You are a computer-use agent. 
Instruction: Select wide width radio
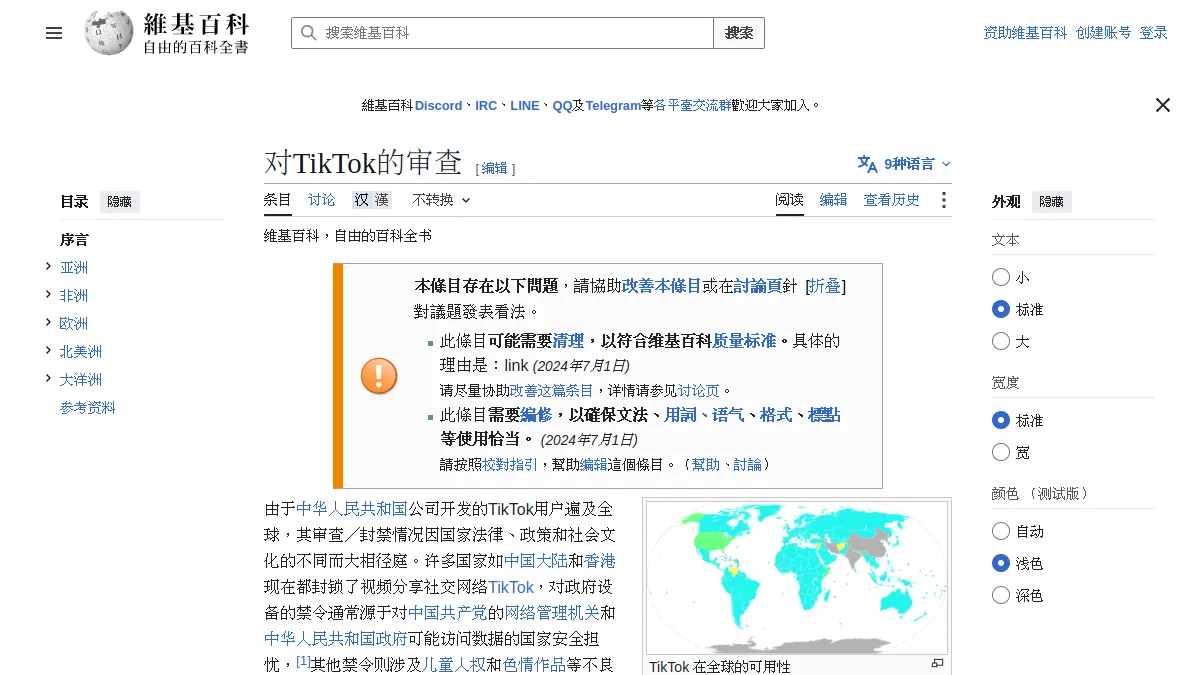coord(1001,452)
